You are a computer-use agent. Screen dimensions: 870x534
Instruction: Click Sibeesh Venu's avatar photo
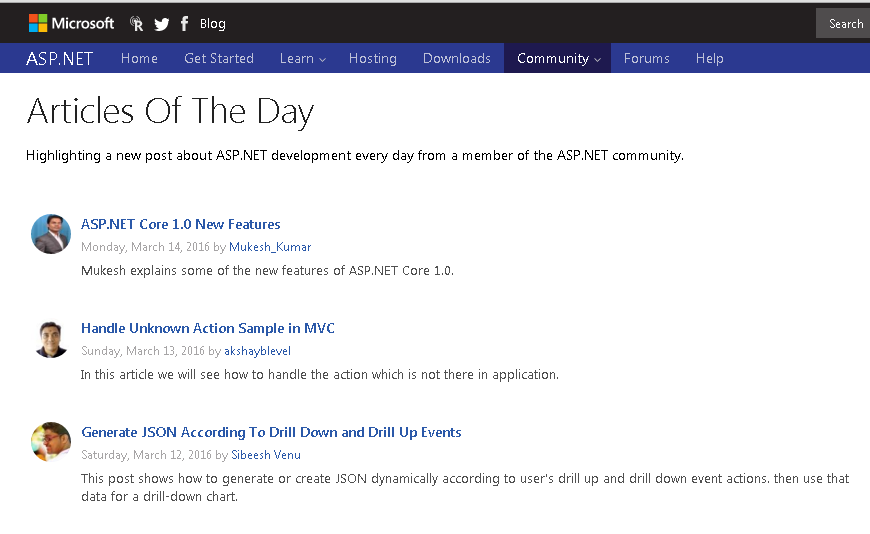click(x=51, y=442)
